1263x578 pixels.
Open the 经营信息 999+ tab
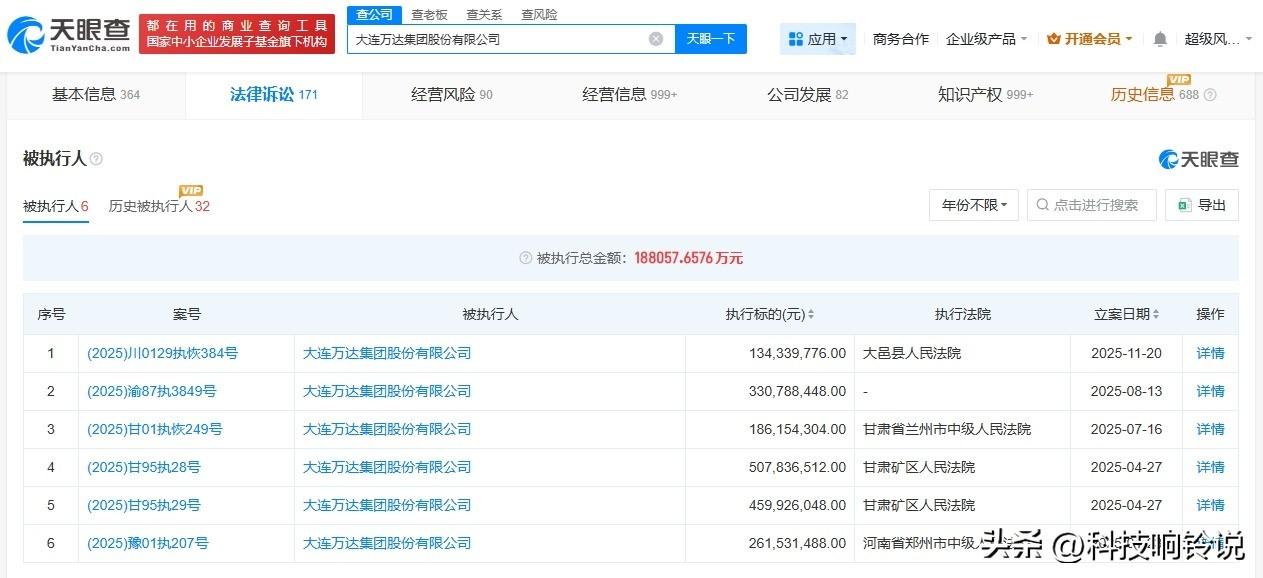click(x=630, y=95)
